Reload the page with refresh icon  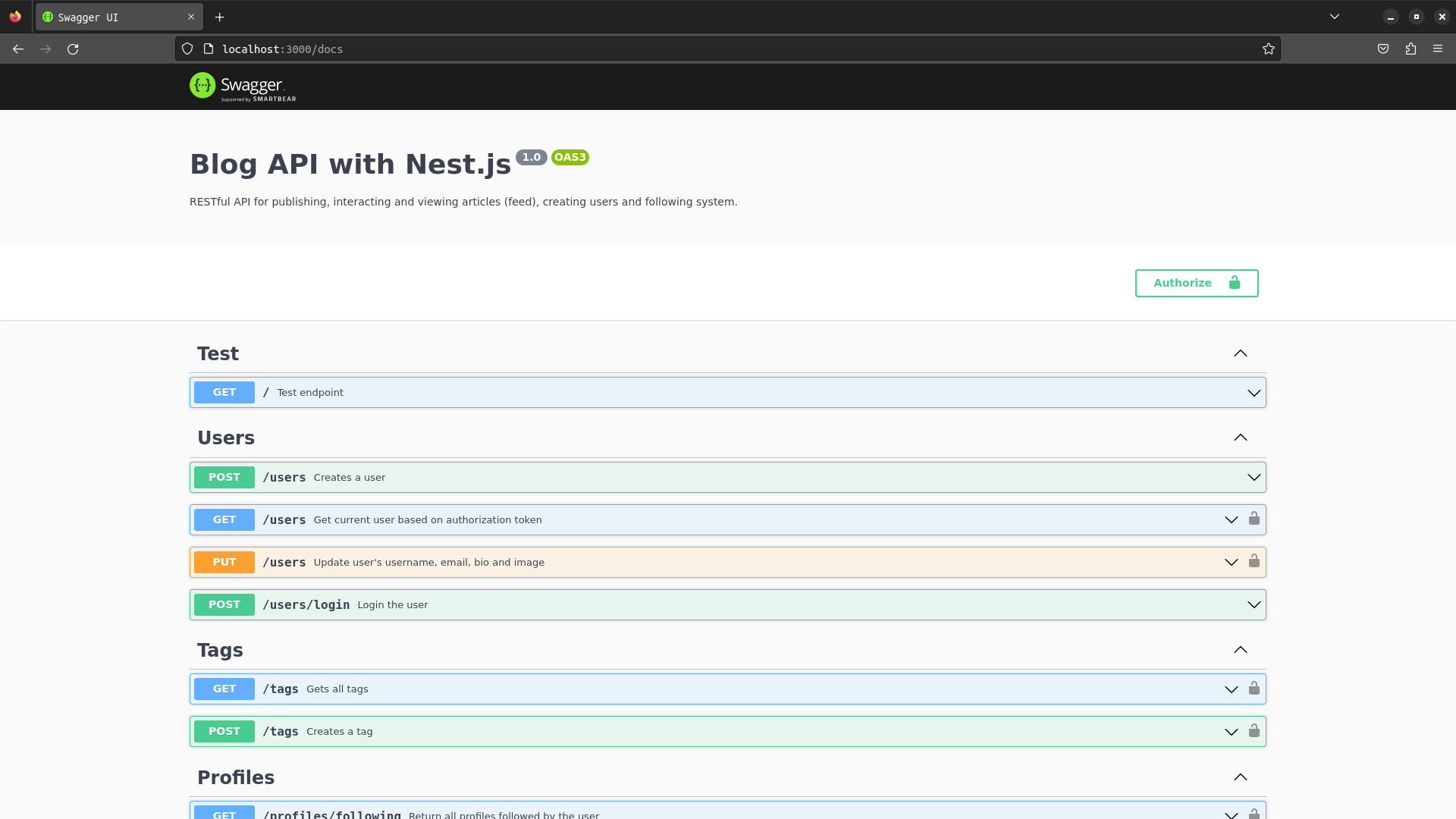tap(73, 49)
